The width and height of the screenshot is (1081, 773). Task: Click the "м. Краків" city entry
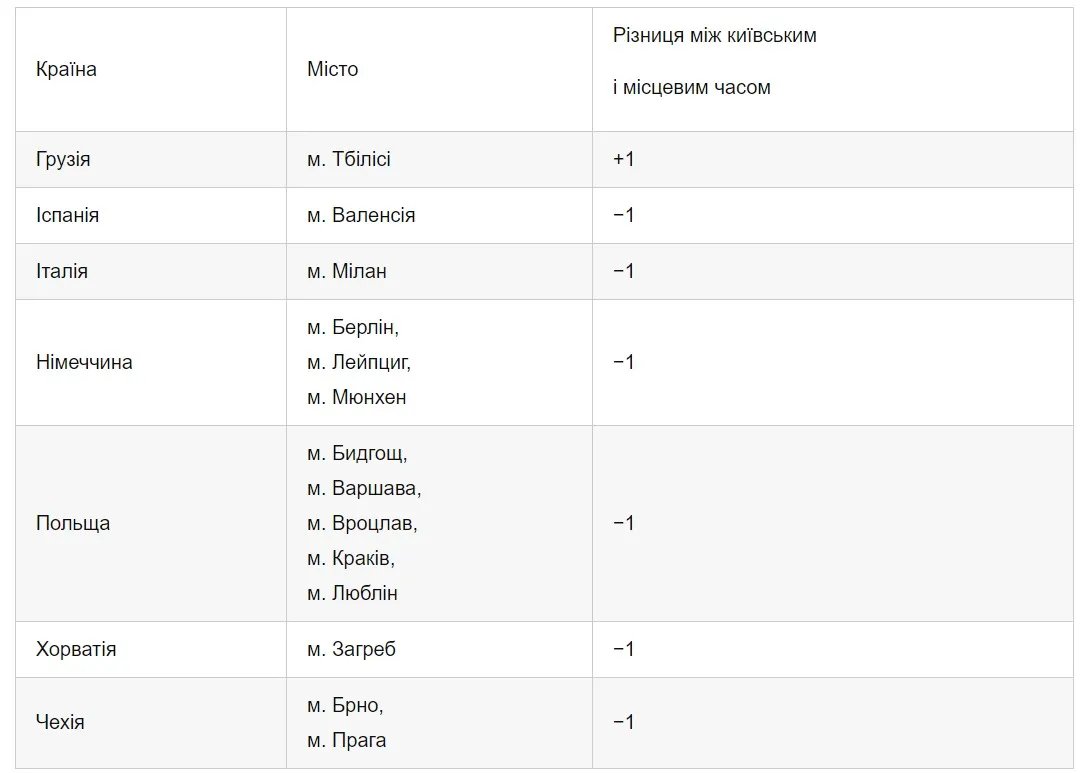pos(351,558)
